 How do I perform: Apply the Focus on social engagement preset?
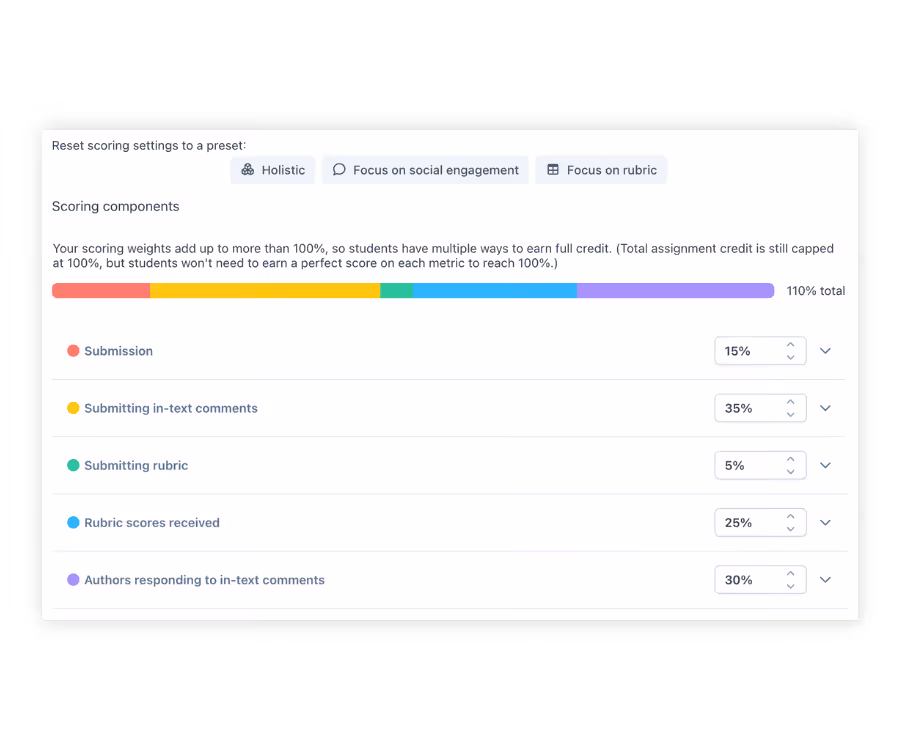pos(424,170)
